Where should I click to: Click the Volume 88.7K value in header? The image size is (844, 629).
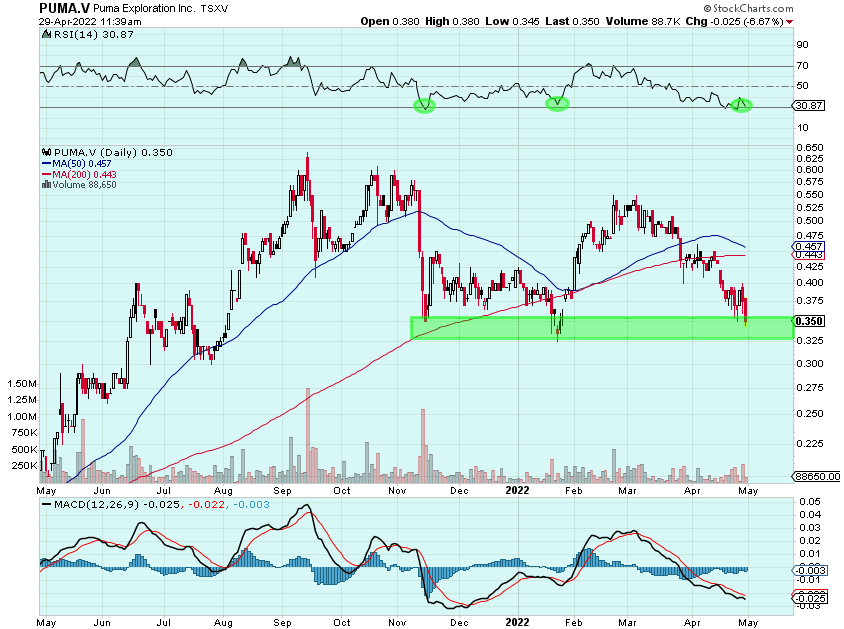[x=643, y=22]
